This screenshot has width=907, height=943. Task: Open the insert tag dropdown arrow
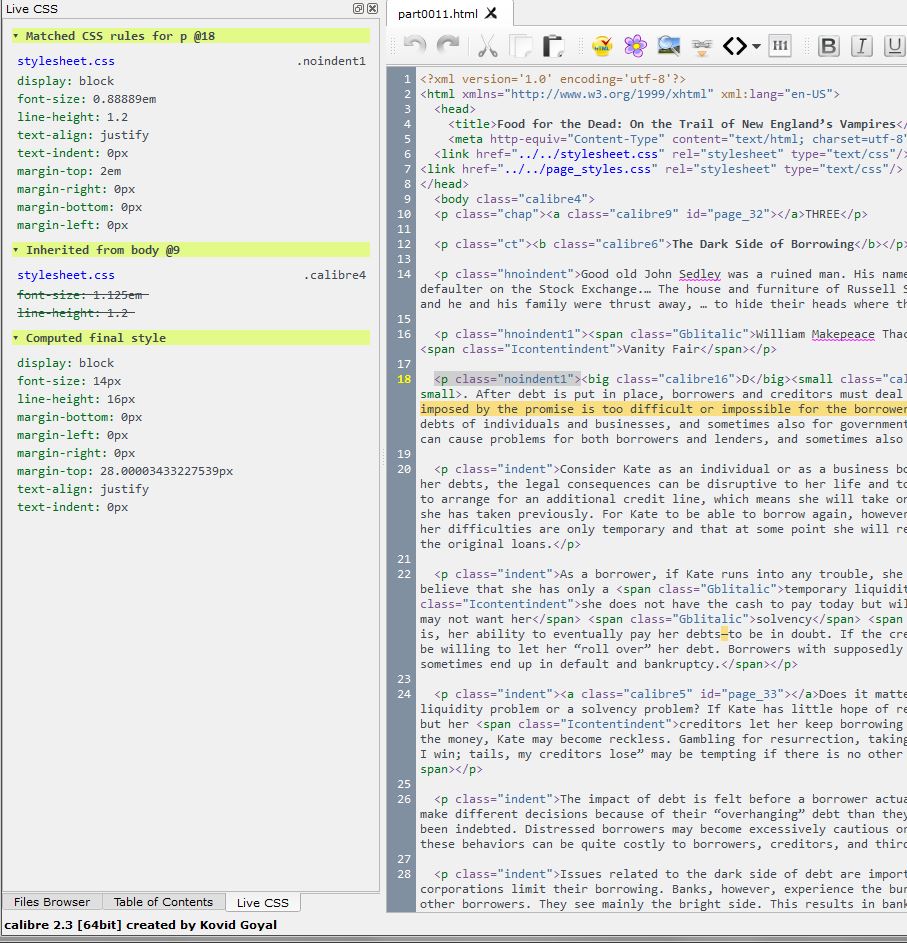757,47
